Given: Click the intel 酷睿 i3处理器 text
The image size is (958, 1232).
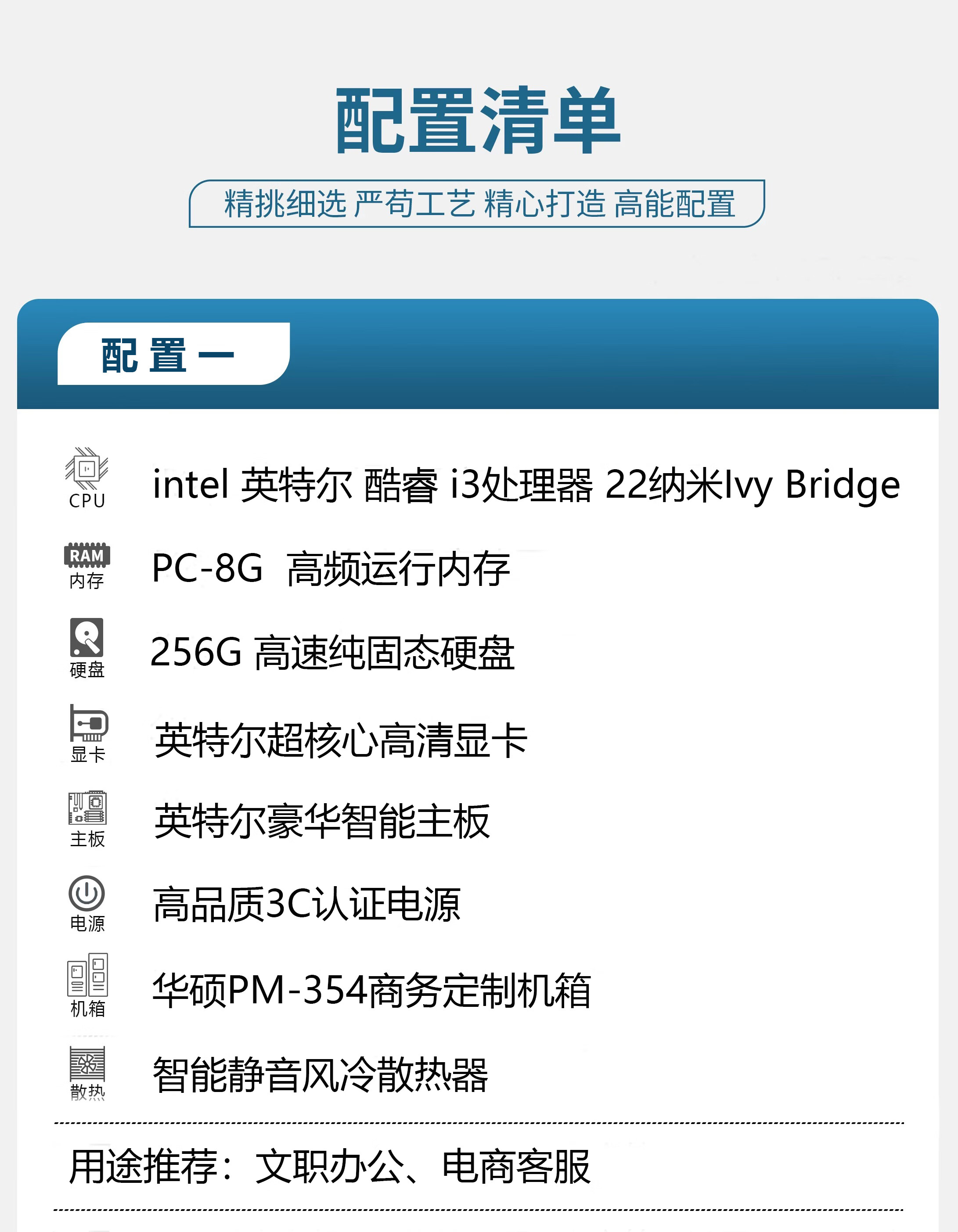Looking at the screenshot, I should coord(526,485).
